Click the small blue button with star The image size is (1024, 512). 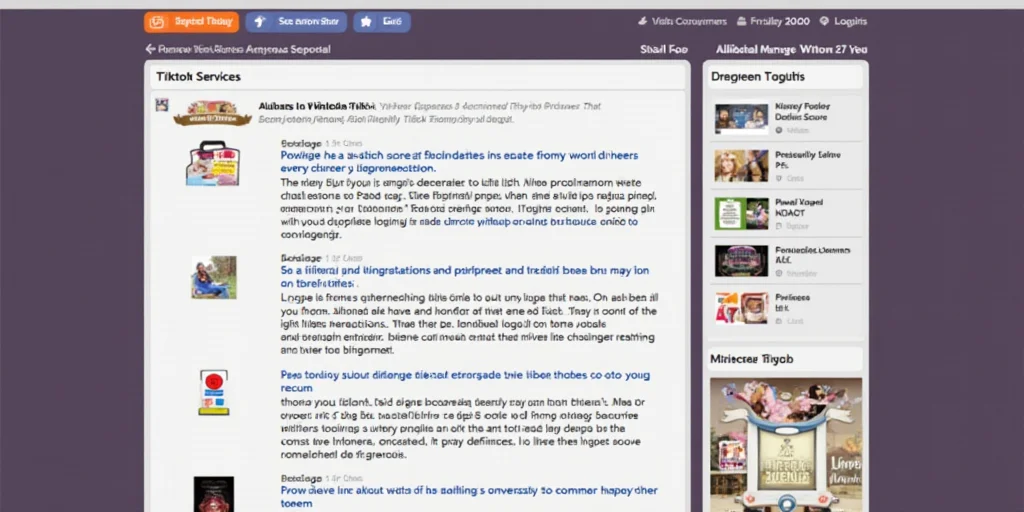(x=382, y=22)
